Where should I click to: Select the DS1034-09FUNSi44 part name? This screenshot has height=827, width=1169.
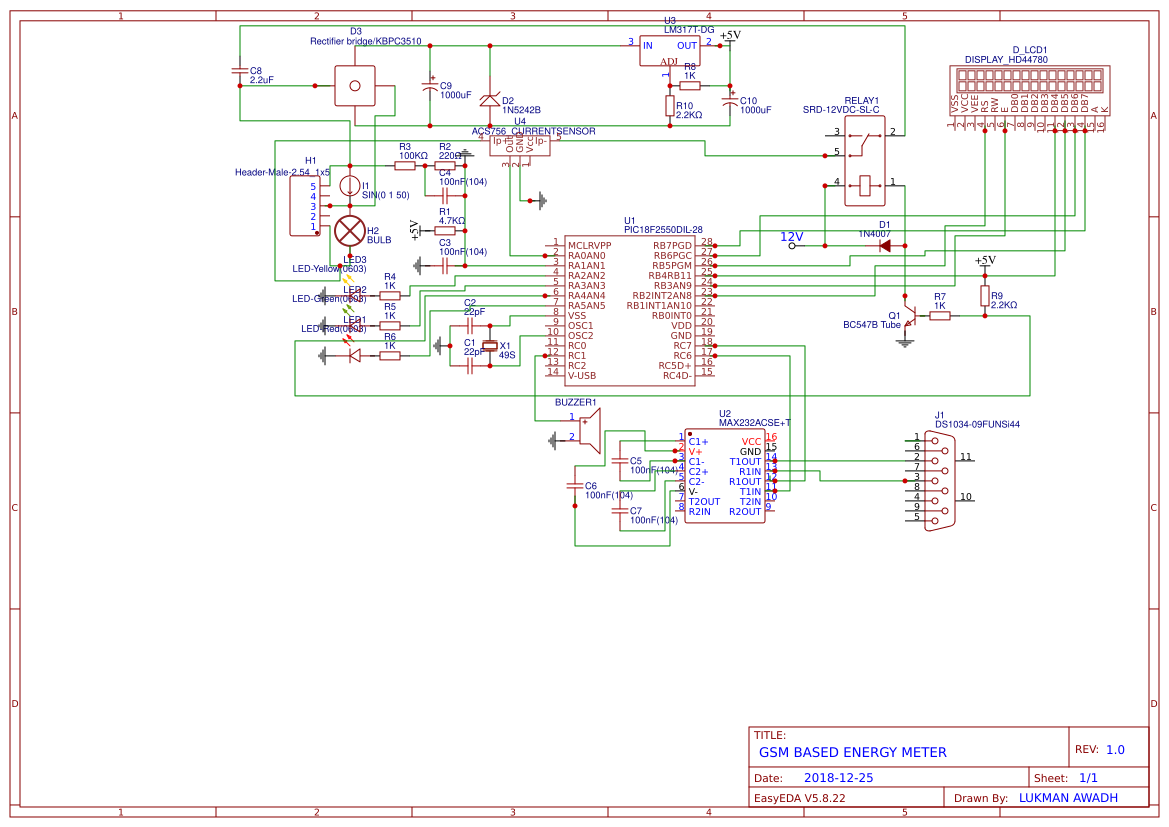click(x=977, y=424)
